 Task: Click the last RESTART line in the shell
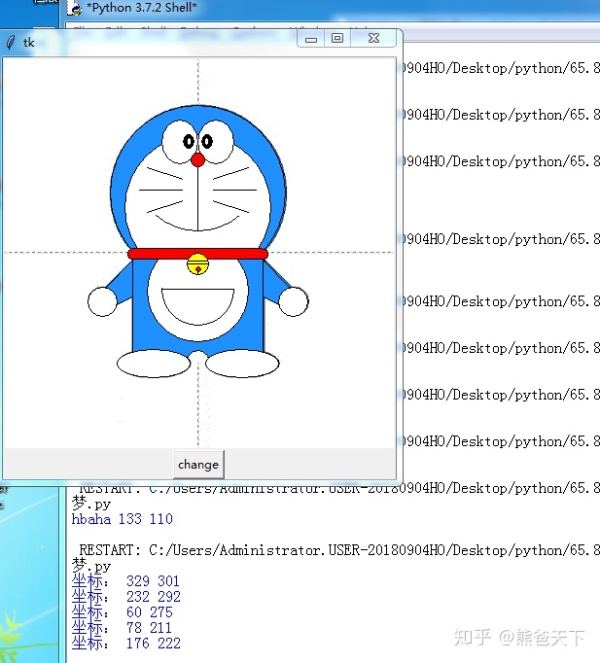tap(340, 550)
